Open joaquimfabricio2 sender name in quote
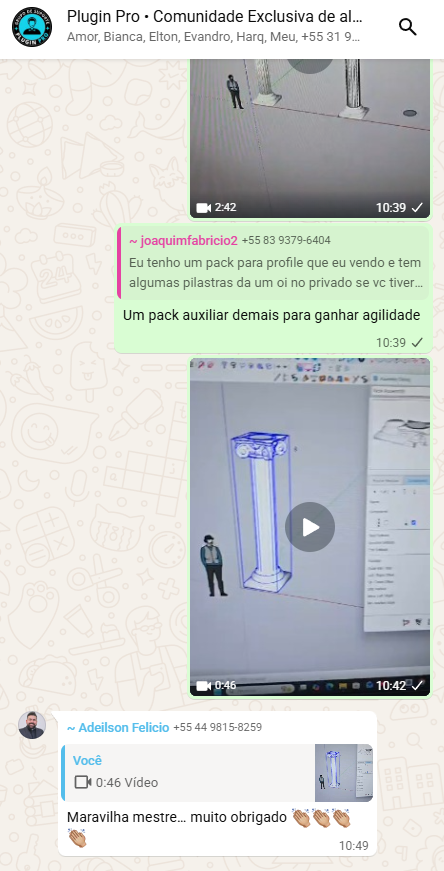The image size is (444, 871). click(183, 241)
